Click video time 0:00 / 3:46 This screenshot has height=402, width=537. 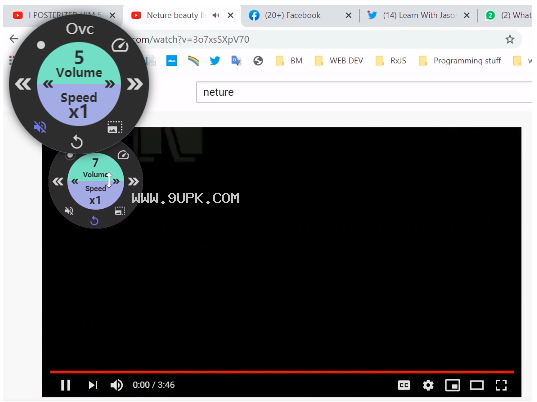tap(153, 385)
